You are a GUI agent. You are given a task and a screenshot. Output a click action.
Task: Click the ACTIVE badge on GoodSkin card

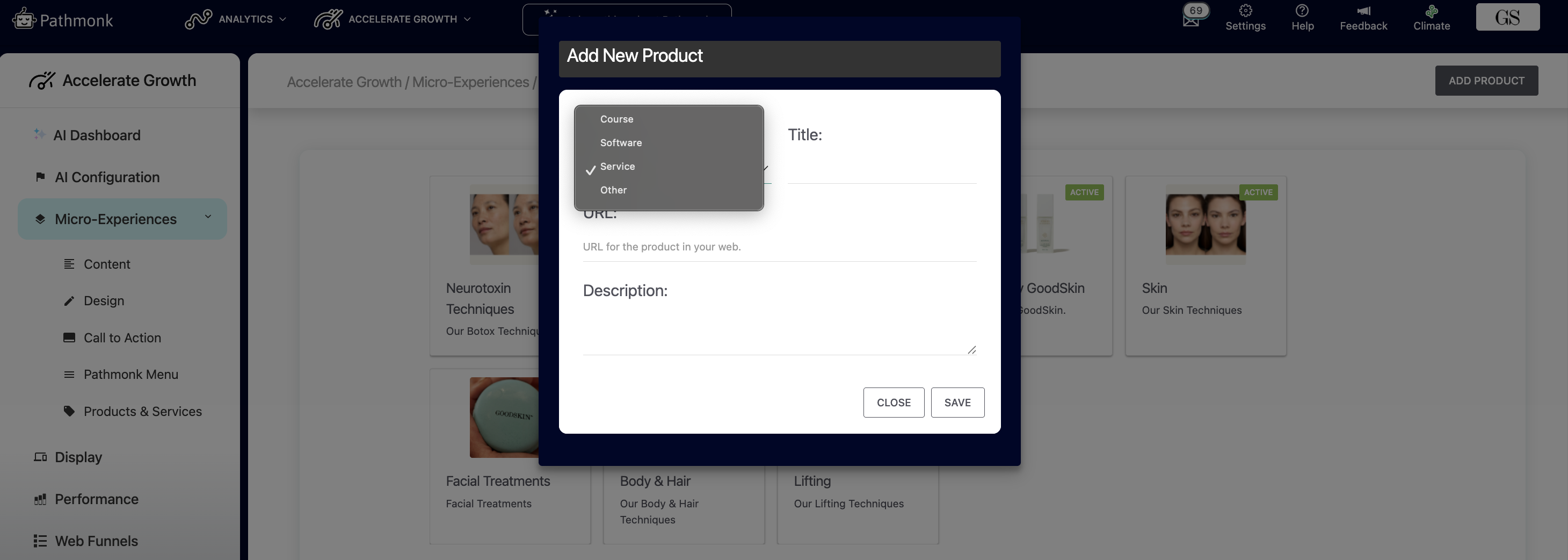pos(1084,192)
